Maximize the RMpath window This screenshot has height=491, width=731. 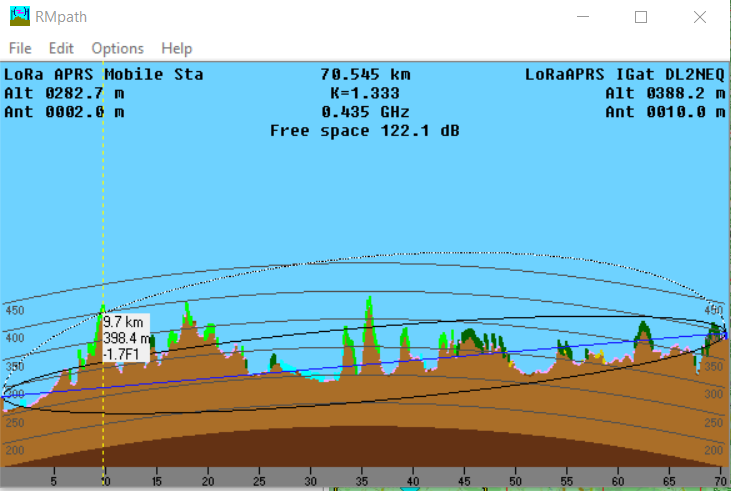point(641,17)
